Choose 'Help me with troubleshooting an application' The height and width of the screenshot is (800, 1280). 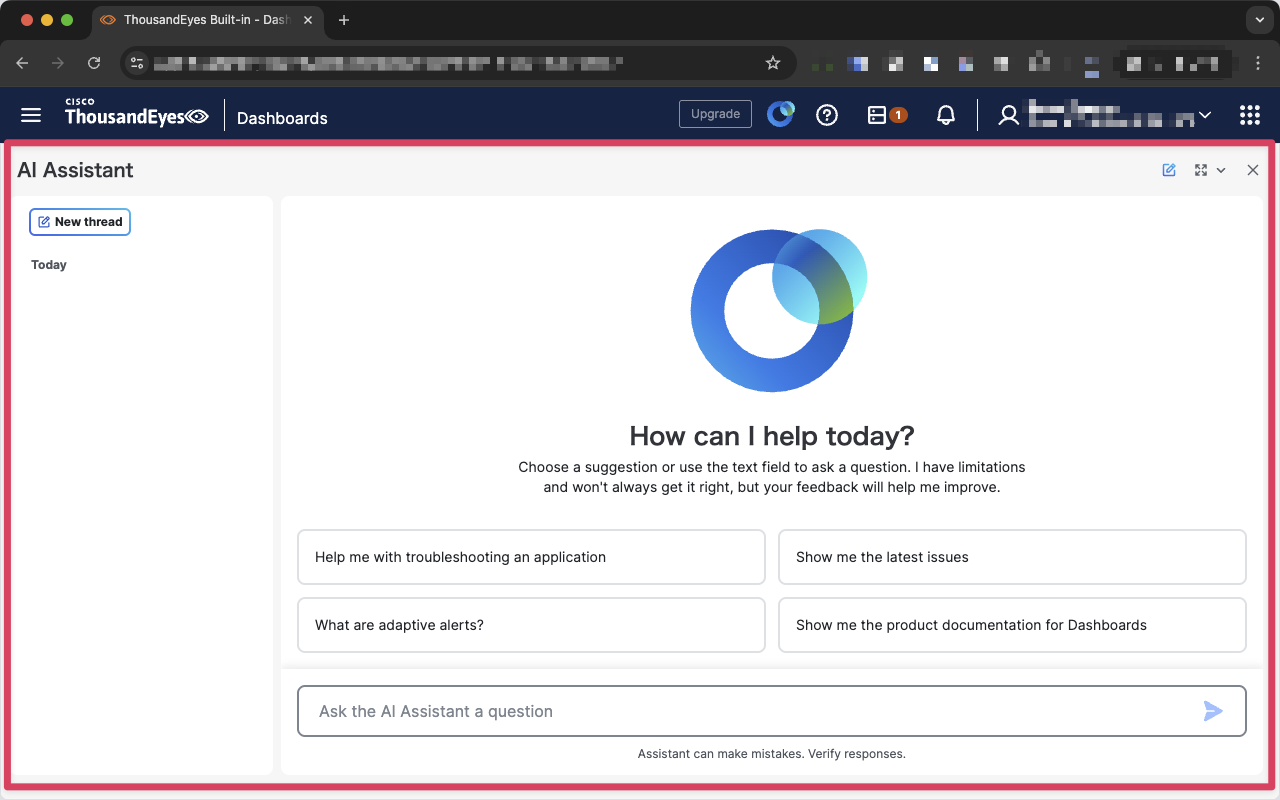coord(531,557)
